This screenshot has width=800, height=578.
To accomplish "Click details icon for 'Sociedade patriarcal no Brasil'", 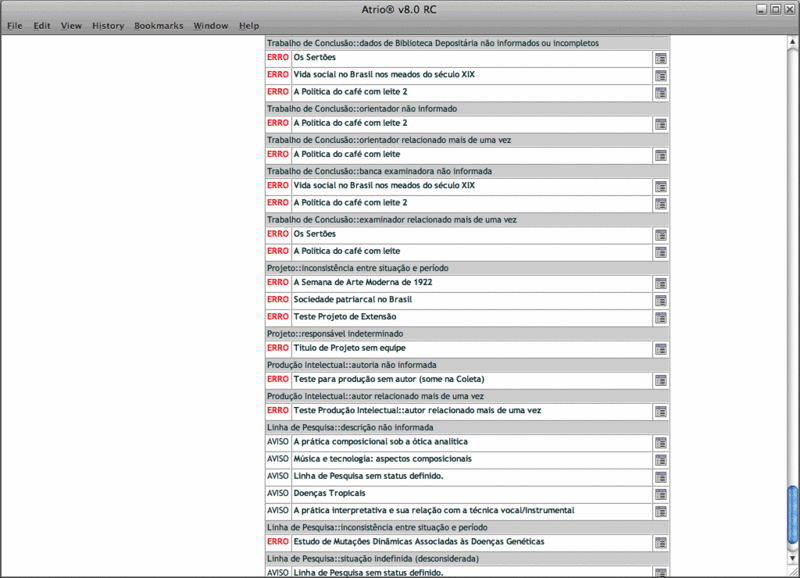I will coord(660,300).
